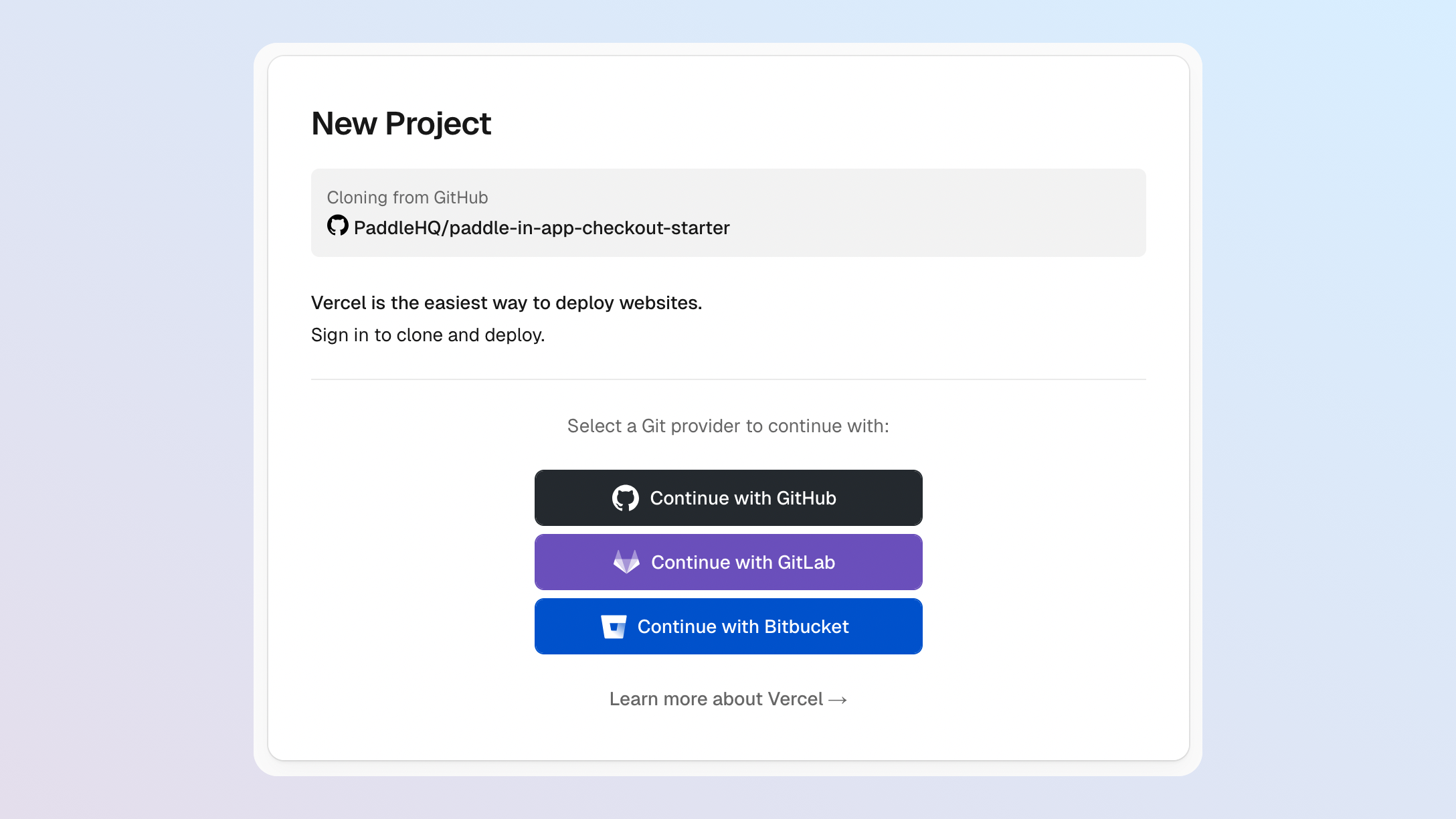Click the New Project heading
The height and width of the screenshot is (819, 1456).
click(401, 124)
